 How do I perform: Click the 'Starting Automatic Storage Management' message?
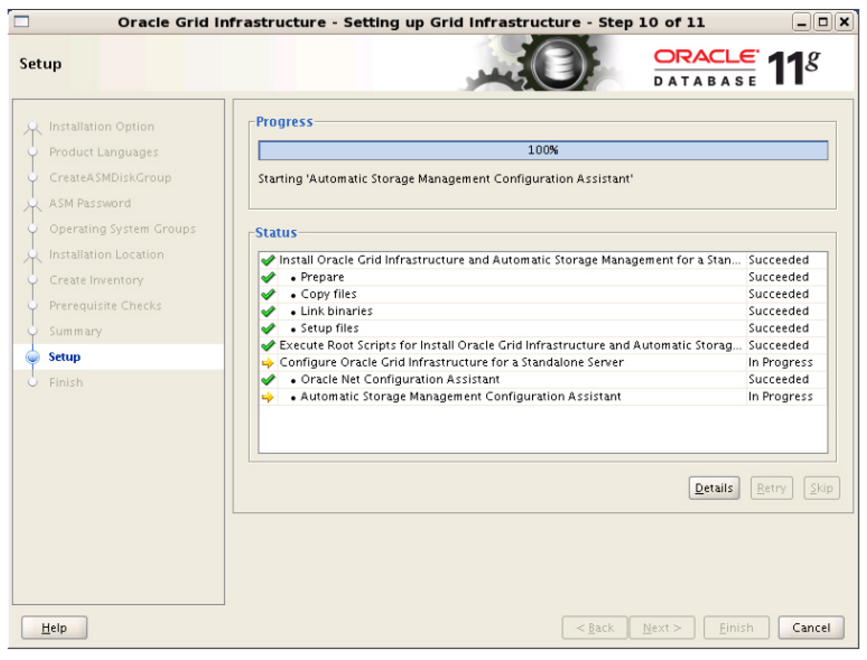tap(445, 179)
